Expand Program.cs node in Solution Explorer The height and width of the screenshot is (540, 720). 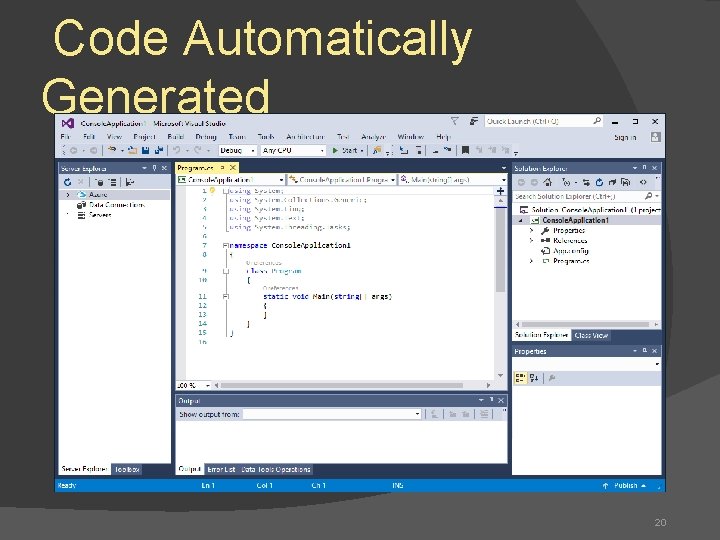point(531,261)
